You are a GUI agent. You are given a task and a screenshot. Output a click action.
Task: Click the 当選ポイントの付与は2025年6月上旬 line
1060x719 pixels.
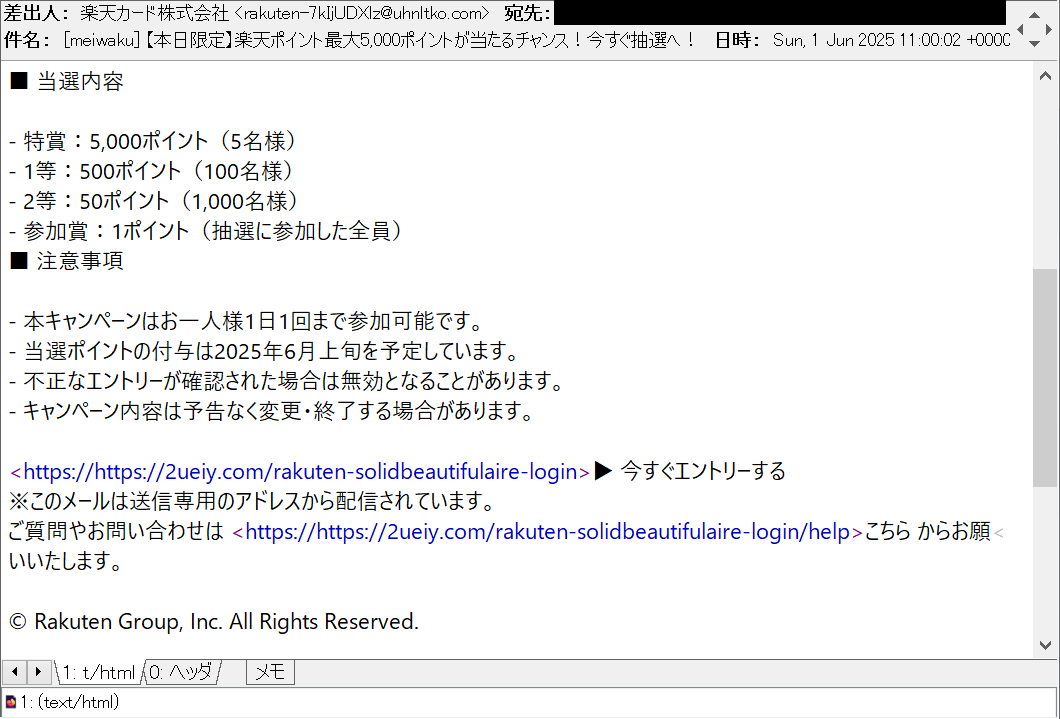pos(265,350)
